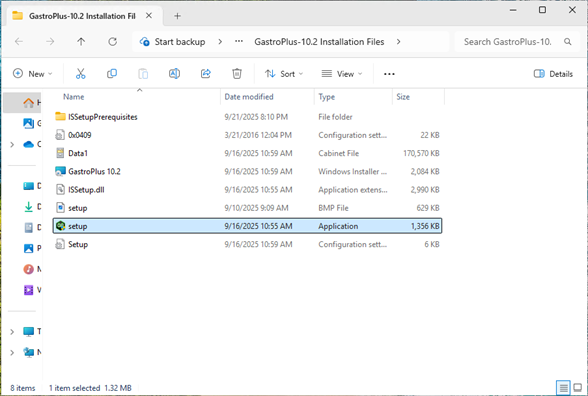Viewport: 588px width, 396px height.
Task: Expand the OneDrive tree node chevron
Action: [12, 144]
